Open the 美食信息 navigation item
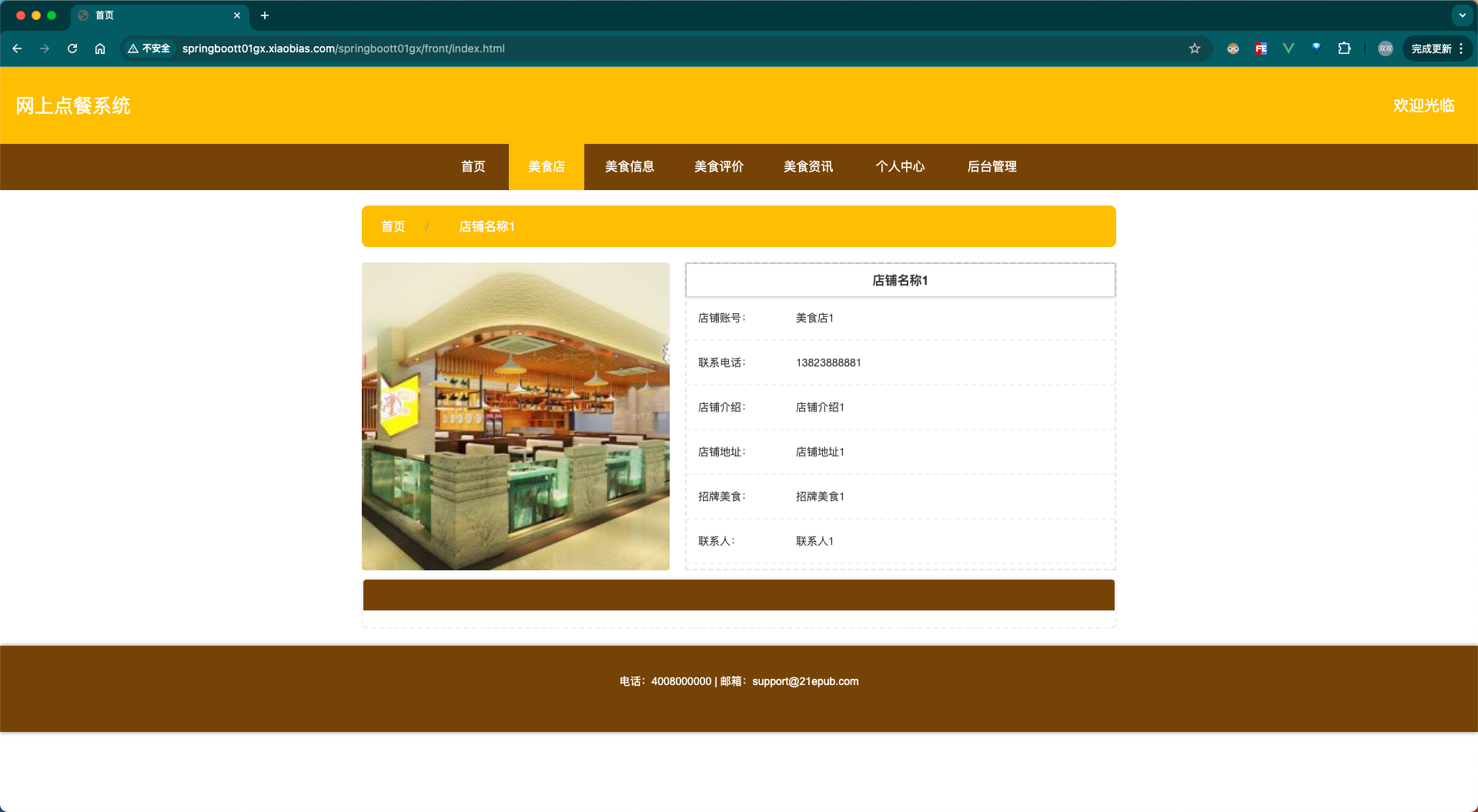This screenshot has height=812, width=1478. 630,166
